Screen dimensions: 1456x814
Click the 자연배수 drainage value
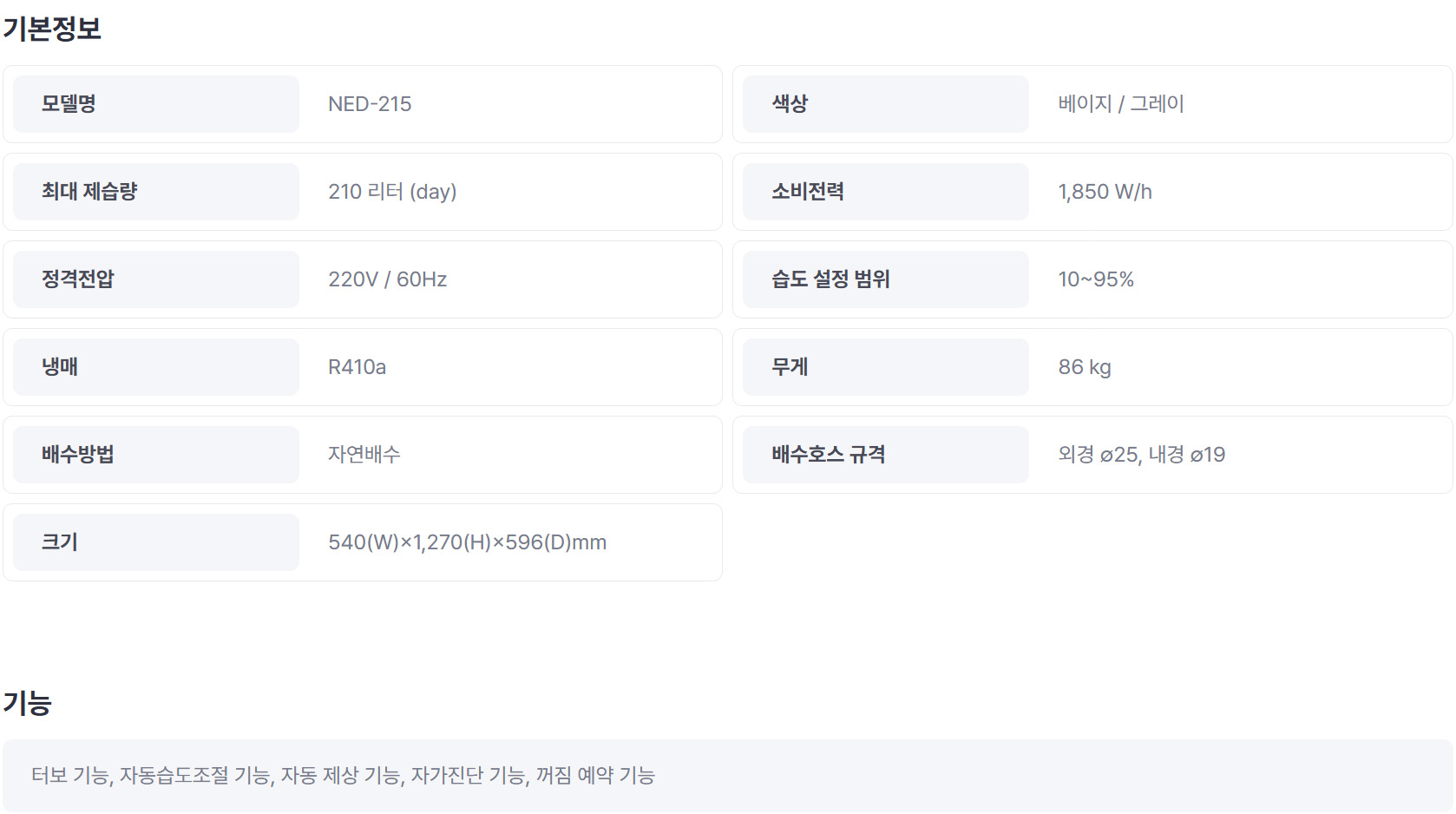pos(364,455)
